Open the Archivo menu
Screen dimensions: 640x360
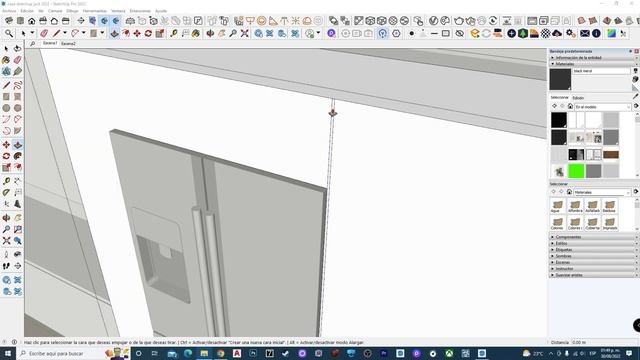(9, 11)
